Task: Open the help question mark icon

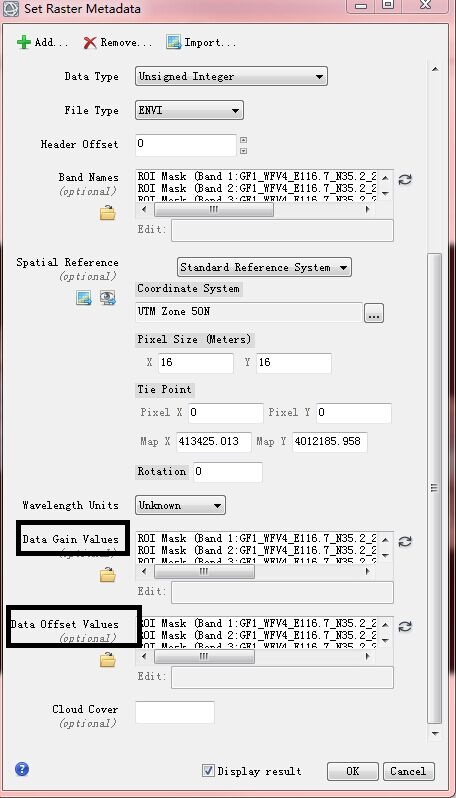Action: (22, 768)
